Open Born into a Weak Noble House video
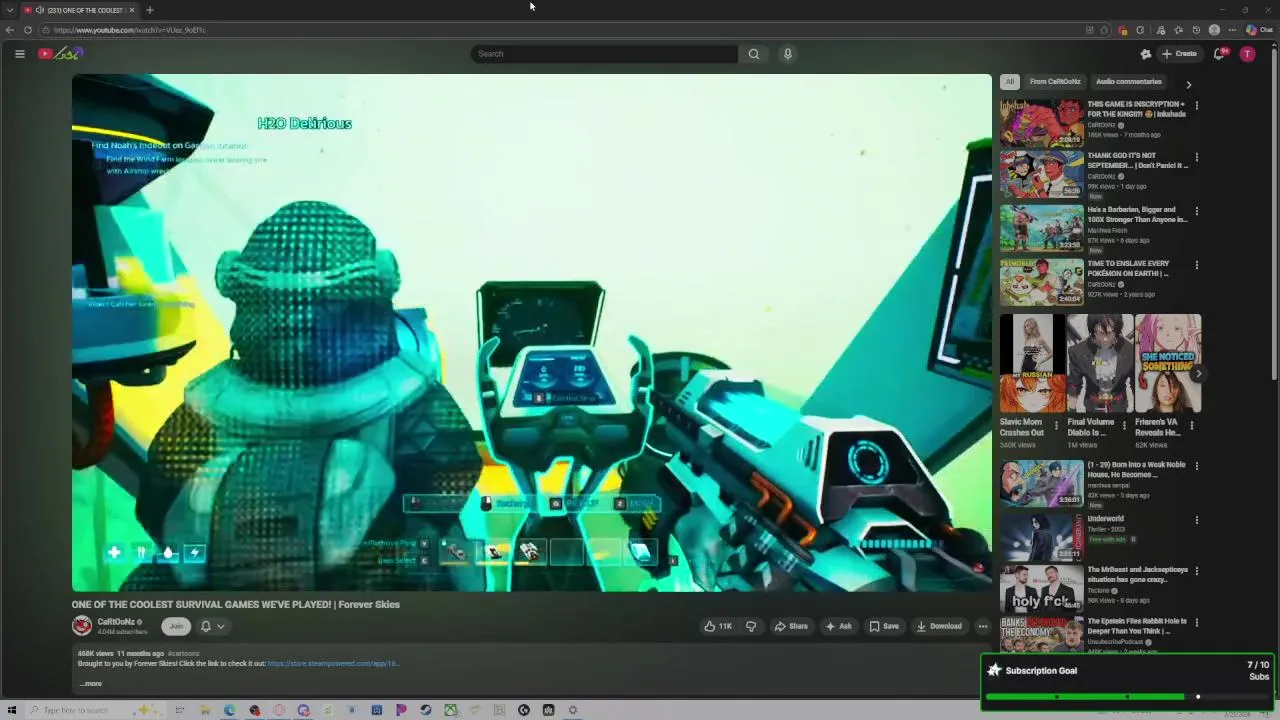The height and width of the screenshot is (720, 1280). tap(1041, 483)
